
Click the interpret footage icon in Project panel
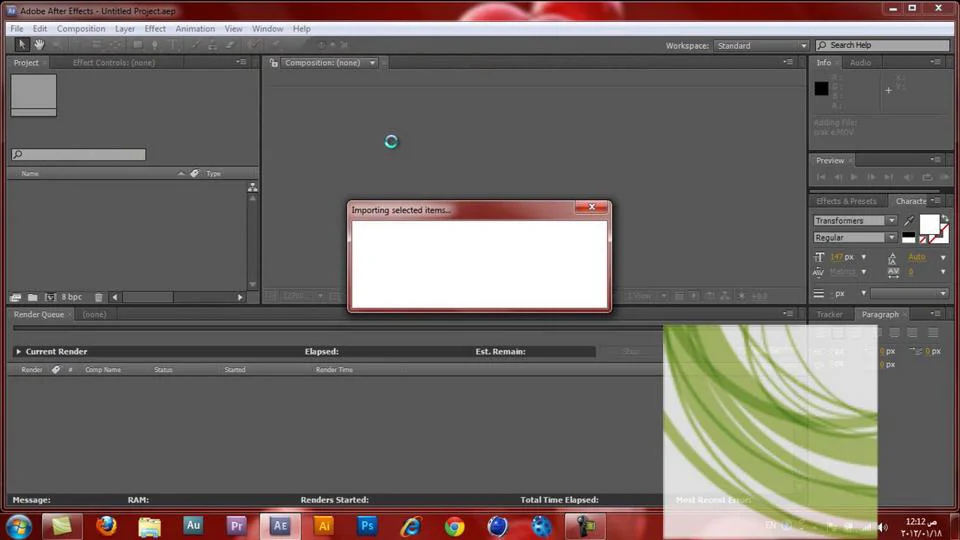click(x=15, y=297)
